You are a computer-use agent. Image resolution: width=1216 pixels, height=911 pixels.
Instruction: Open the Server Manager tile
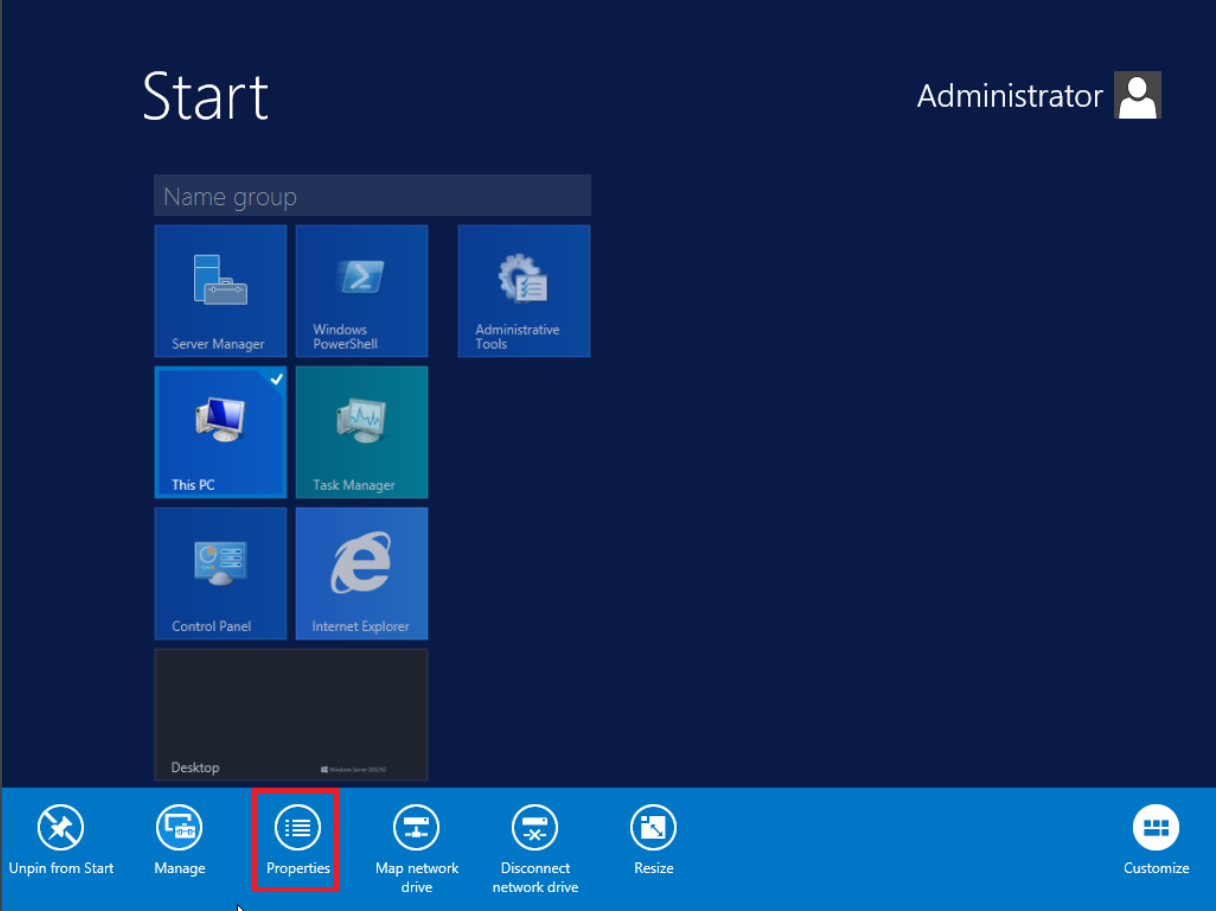click(x=220, y=290)
